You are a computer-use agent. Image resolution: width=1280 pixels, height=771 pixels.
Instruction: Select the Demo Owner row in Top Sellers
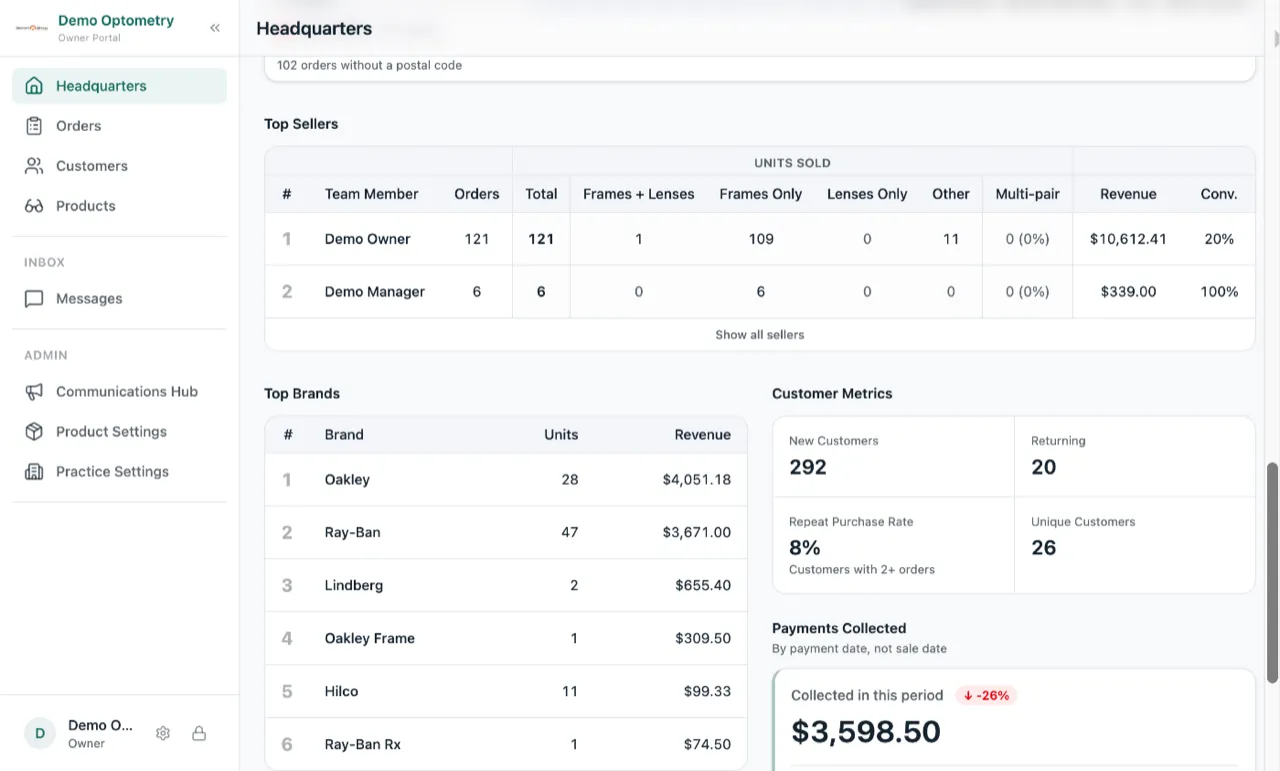pyautogui.click(x=760, y=239)
